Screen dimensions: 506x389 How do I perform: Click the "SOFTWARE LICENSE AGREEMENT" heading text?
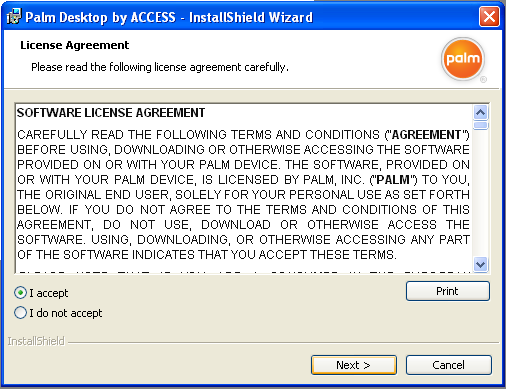point(111,113)
